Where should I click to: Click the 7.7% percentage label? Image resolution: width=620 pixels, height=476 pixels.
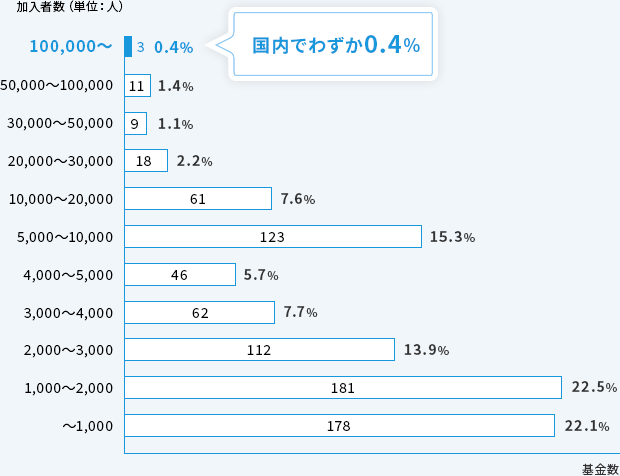click(x=300, y=312)
